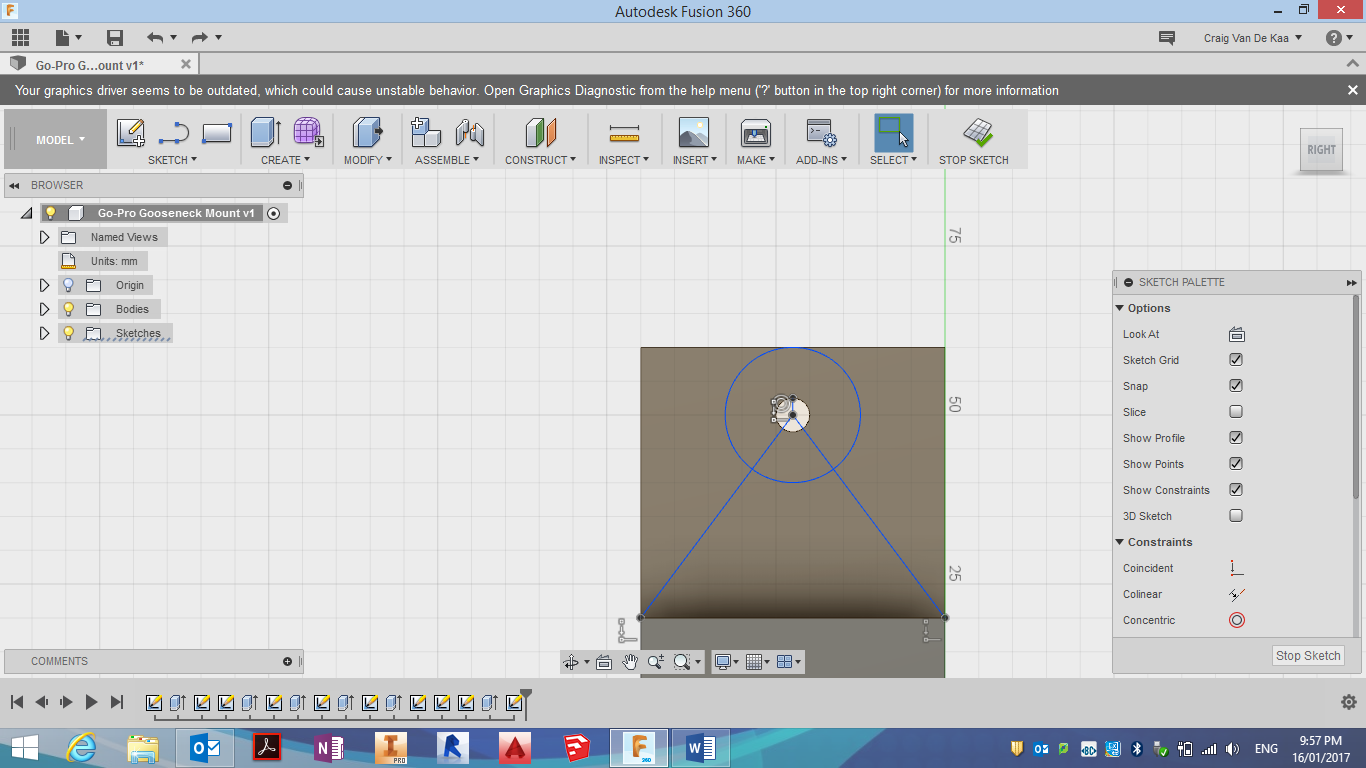Jump to the timeline beginning
The width and height of the screenshot is (1366, 768).
click(17, 703)
